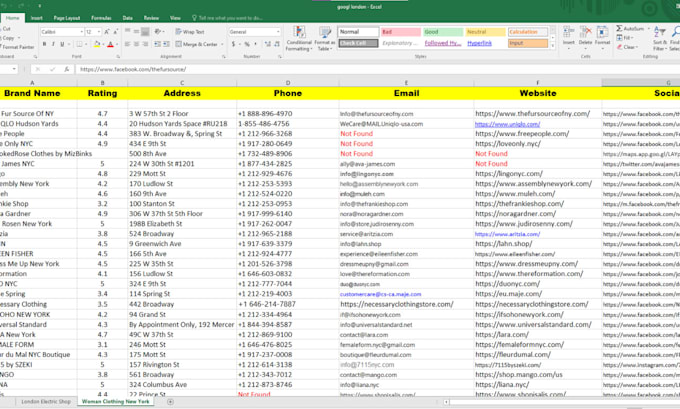Open Sort & Filter
The width and height of the screenshot is (680, 409).
(x=659, y=38)
